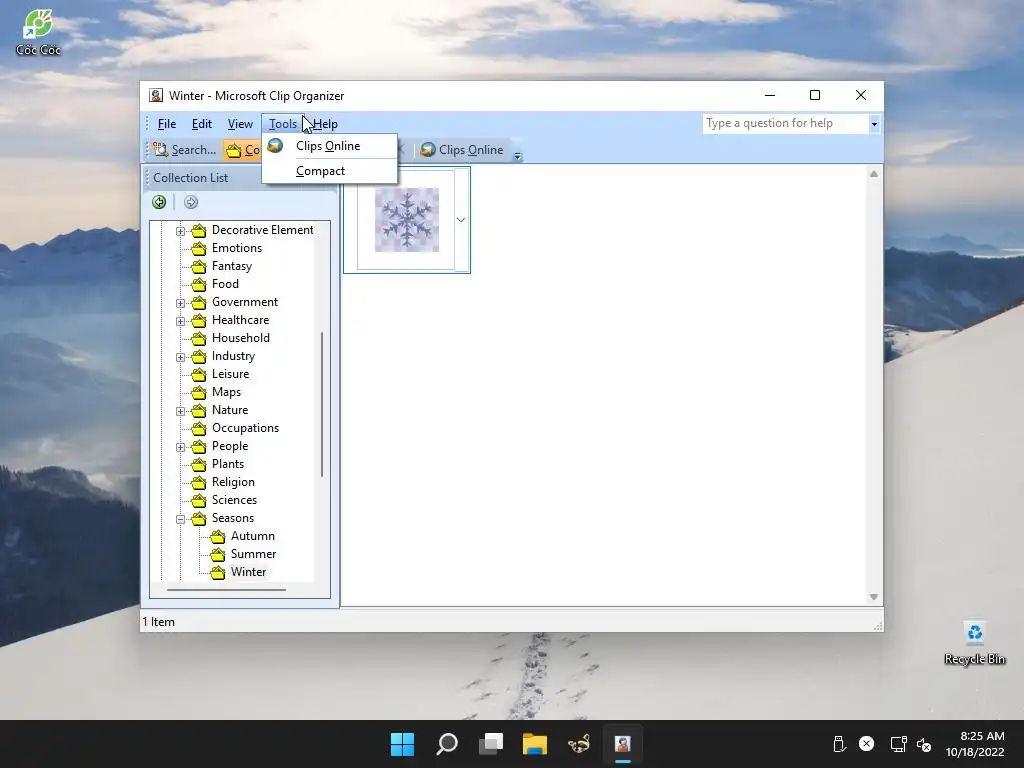Screen dimensions: 1024x768
Task: Expand the Nature folder
Action: coord(180,411)
